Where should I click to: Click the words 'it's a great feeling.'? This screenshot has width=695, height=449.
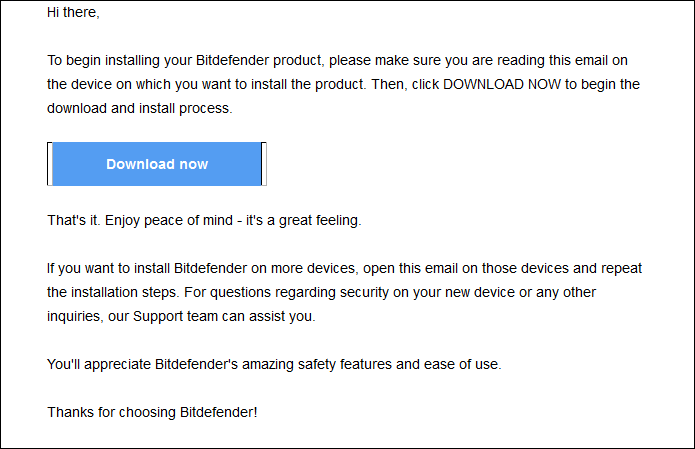point(304,220)
